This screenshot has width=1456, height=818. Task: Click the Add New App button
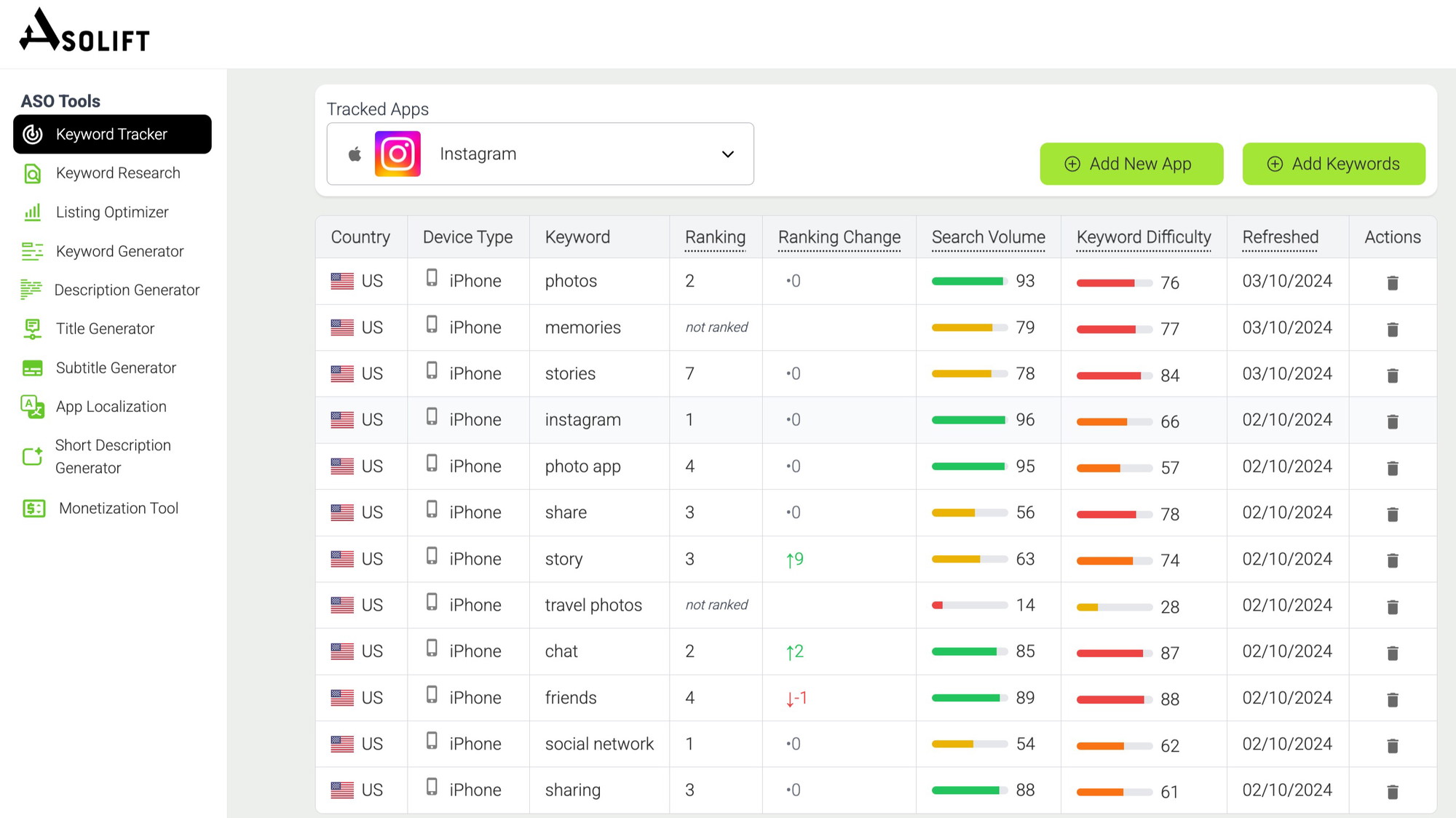click(1131, 164)
